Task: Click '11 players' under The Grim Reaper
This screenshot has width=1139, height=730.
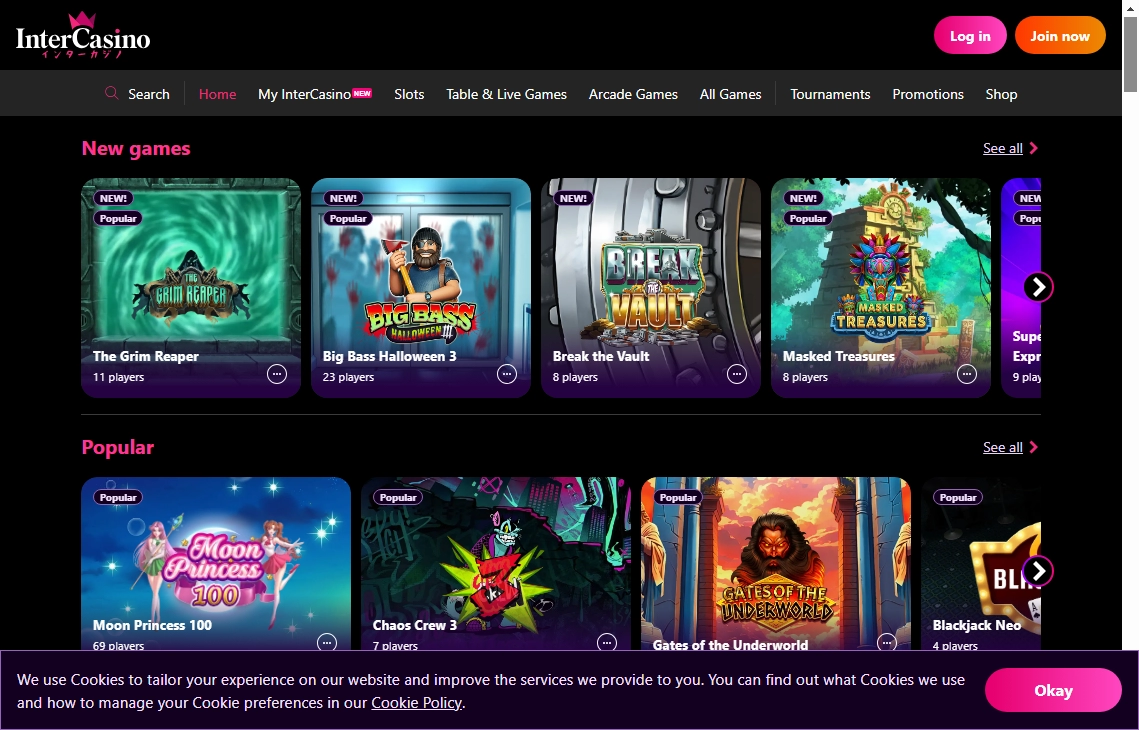Action: click(x=118, y=377)
